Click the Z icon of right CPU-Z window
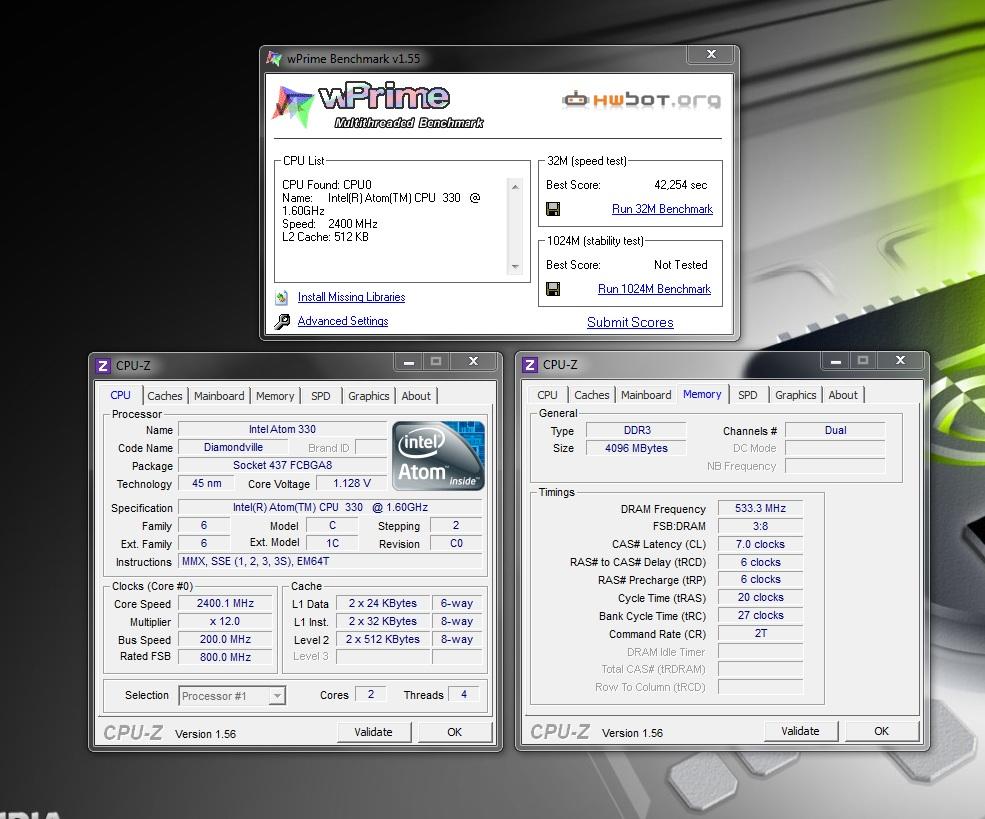 530,365
